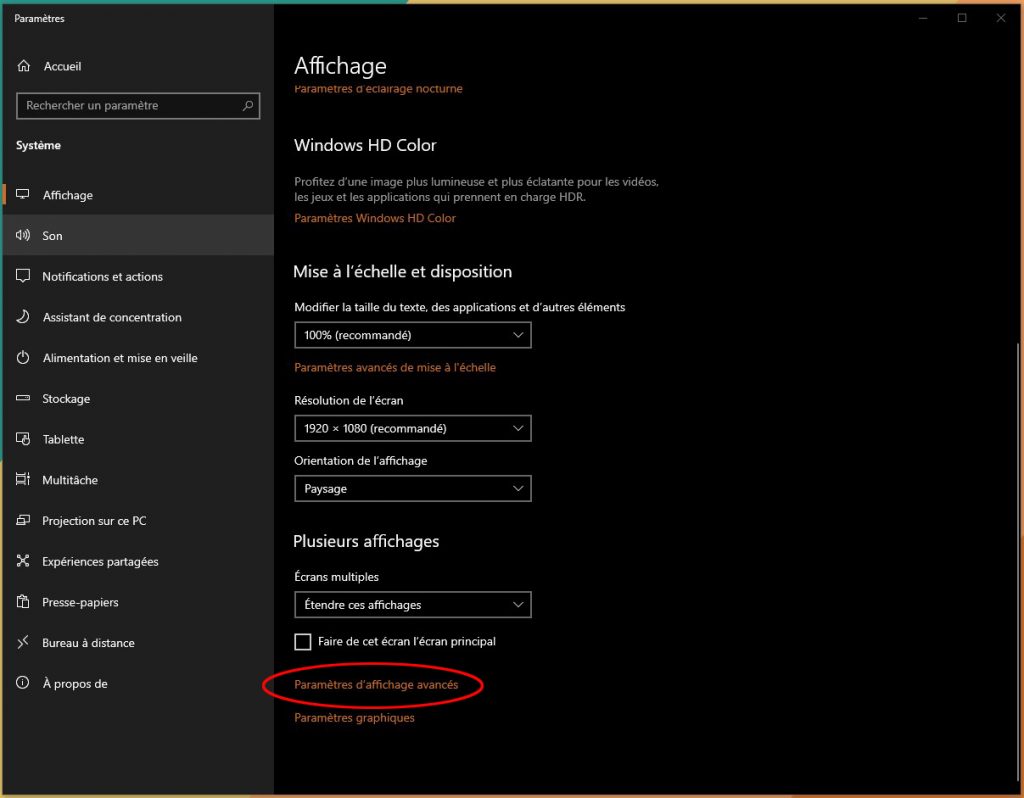Check 'Faire de cet écran l'écran principal'
Screen dimensions: 1024x798
click(x=303, y=642)
